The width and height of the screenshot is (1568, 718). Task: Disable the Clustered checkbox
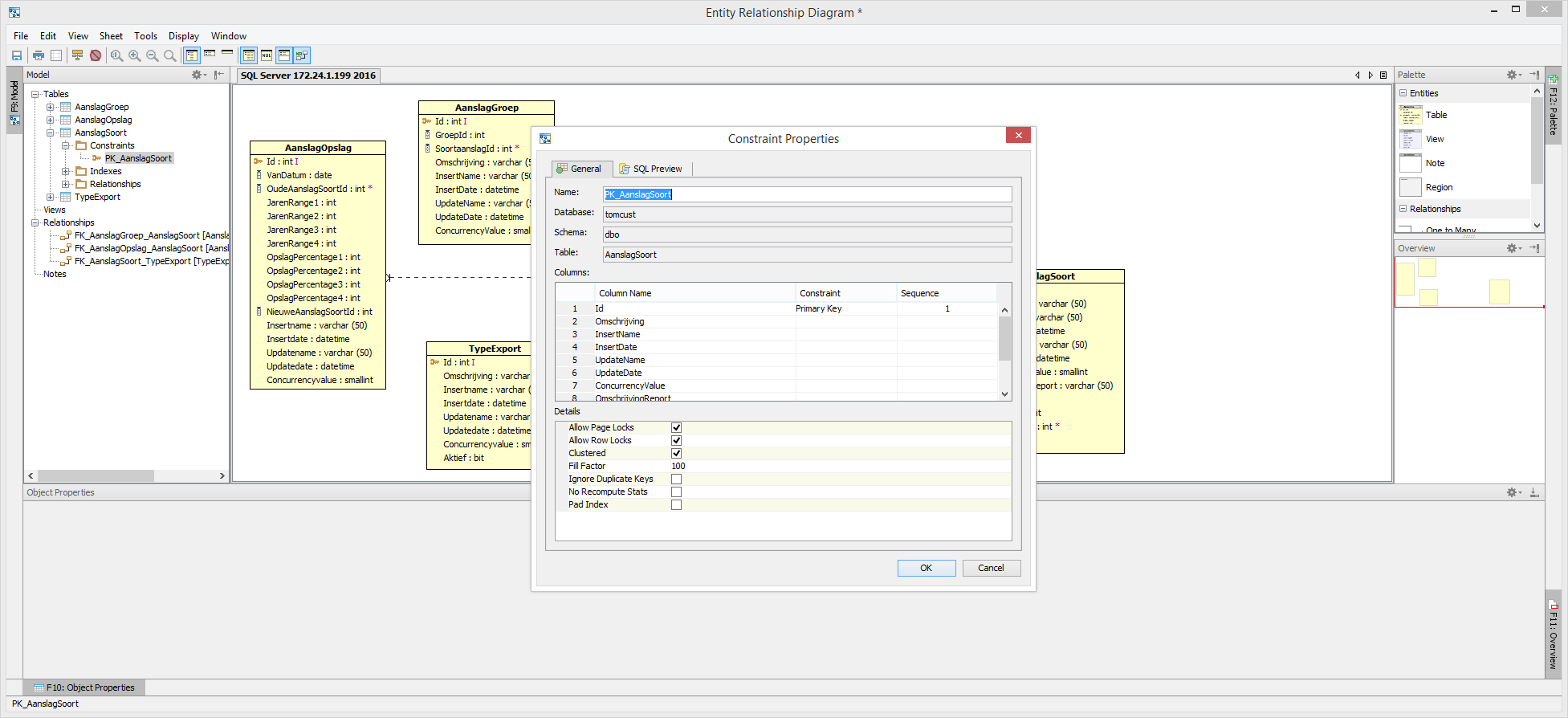click(x=676, y=454)
